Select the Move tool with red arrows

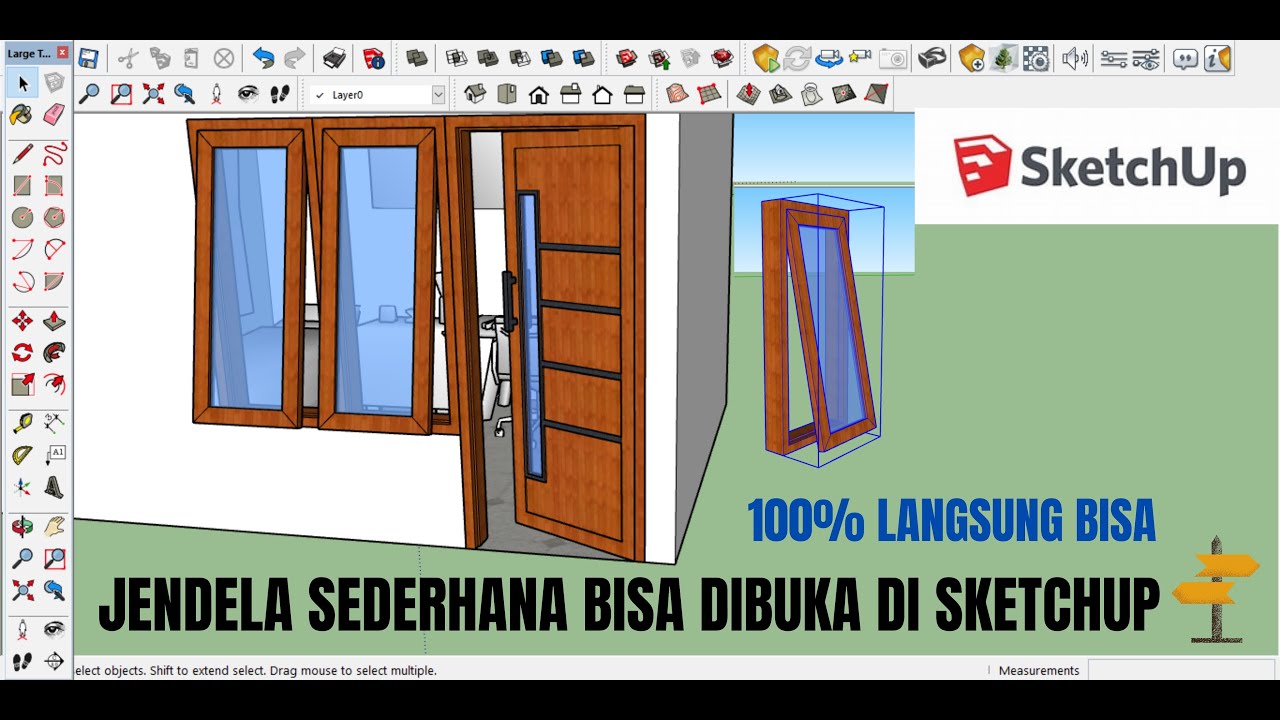click(x=22, y=321)
